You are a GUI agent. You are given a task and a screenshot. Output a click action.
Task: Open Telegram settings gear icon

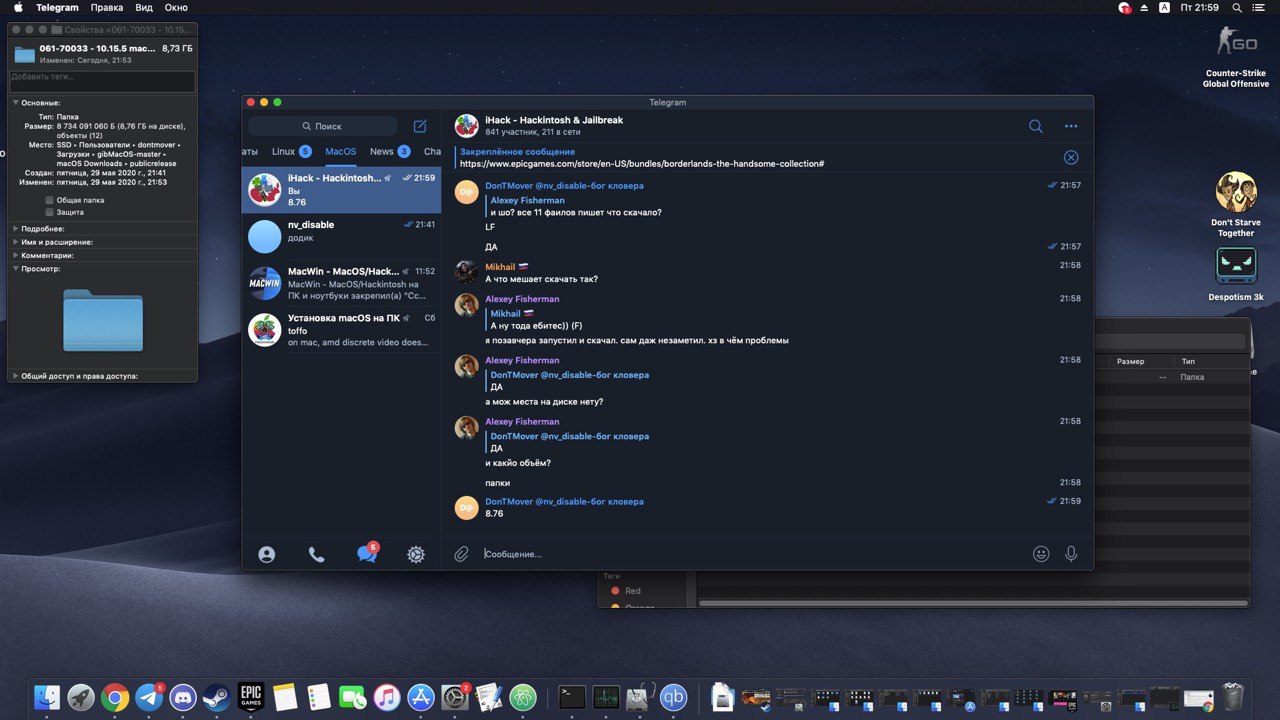[416, 554]
